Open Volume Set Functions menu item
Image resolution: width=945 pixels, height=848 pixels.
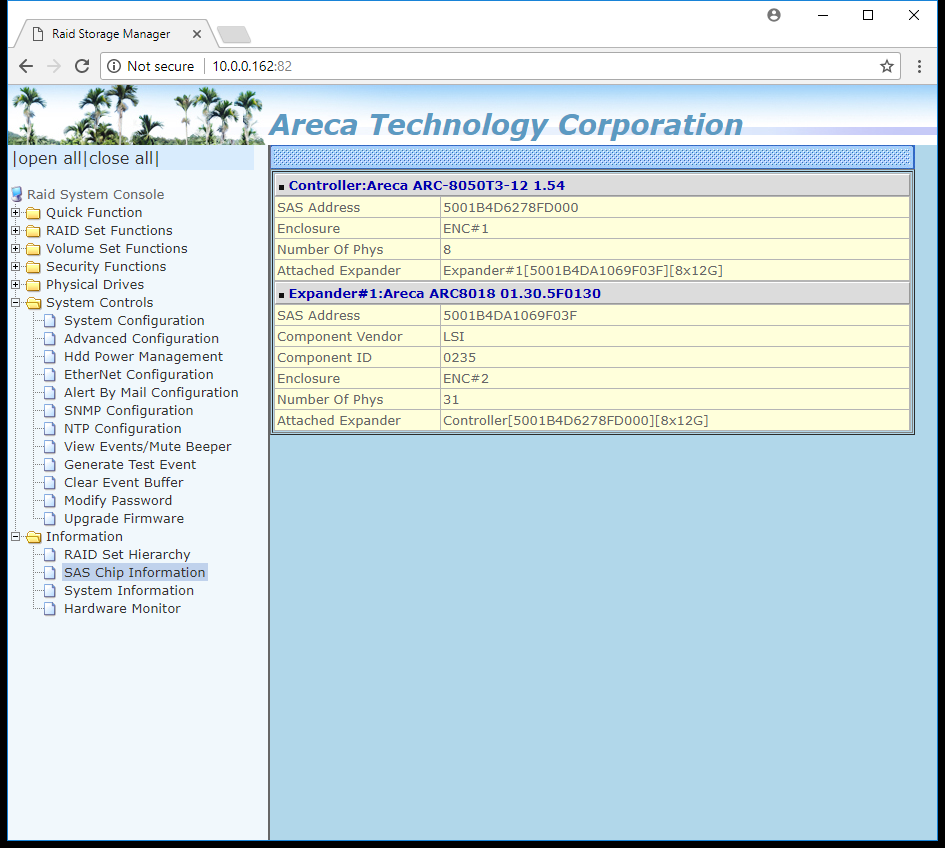117,248
